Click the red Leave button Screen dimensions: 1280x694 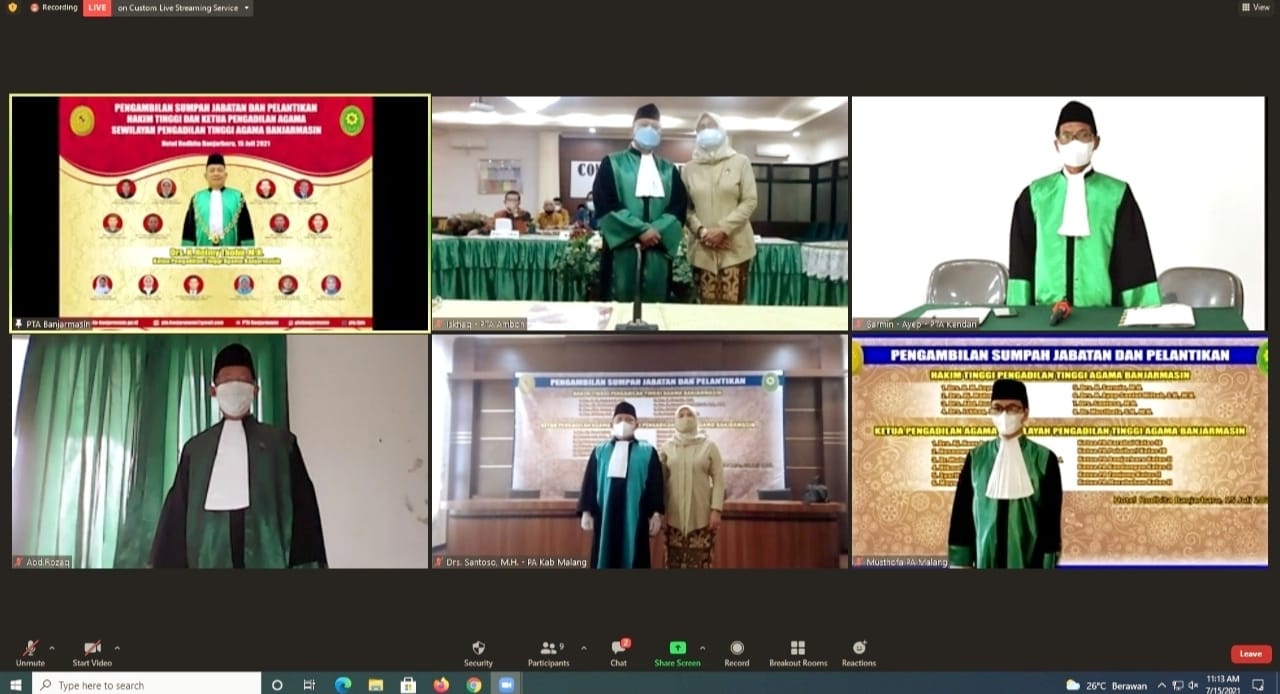(x=1250, y=654)
